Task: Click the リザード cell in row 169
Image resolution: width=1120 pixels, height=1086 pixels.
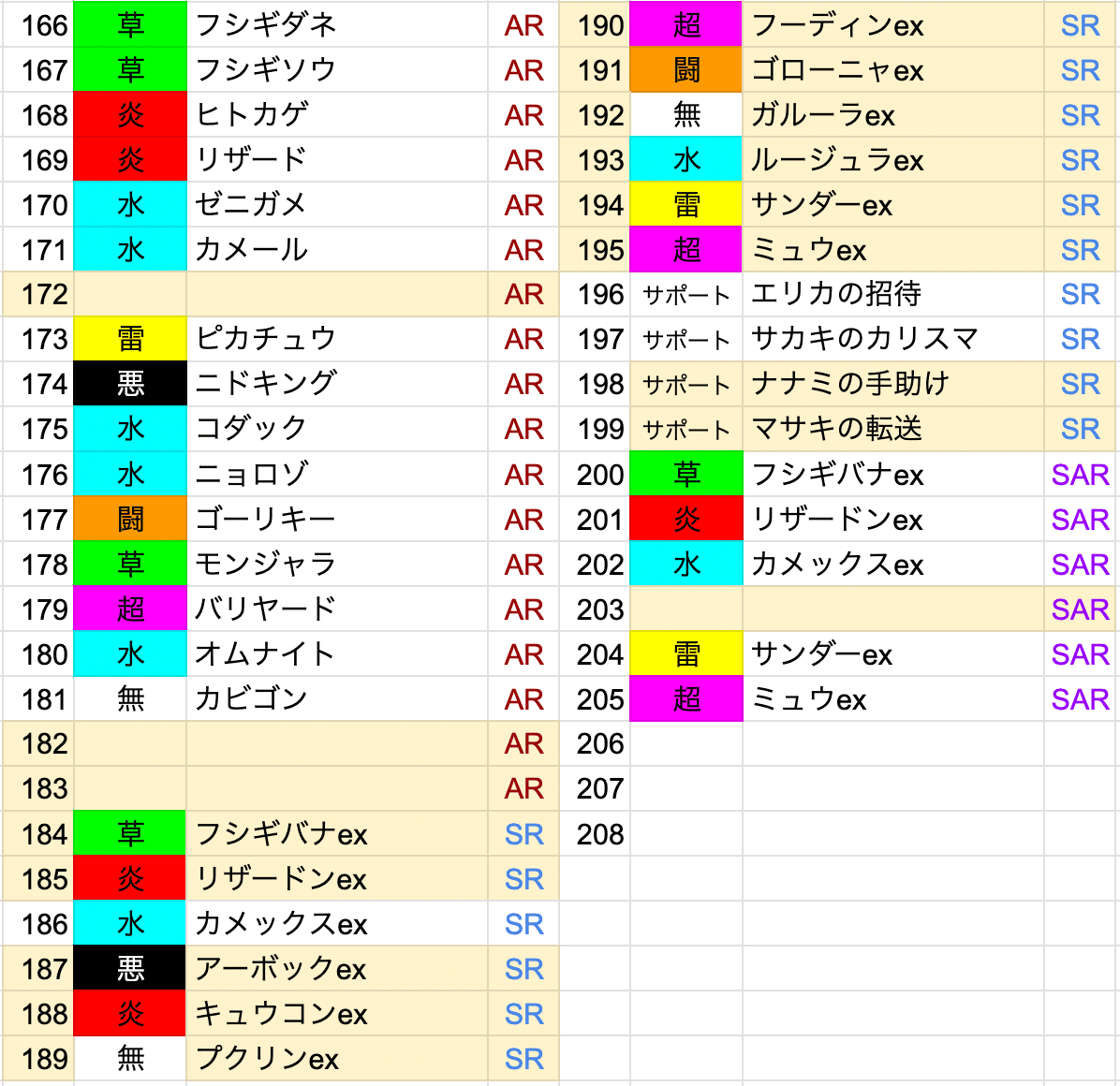Action: (x=337, y=160)
